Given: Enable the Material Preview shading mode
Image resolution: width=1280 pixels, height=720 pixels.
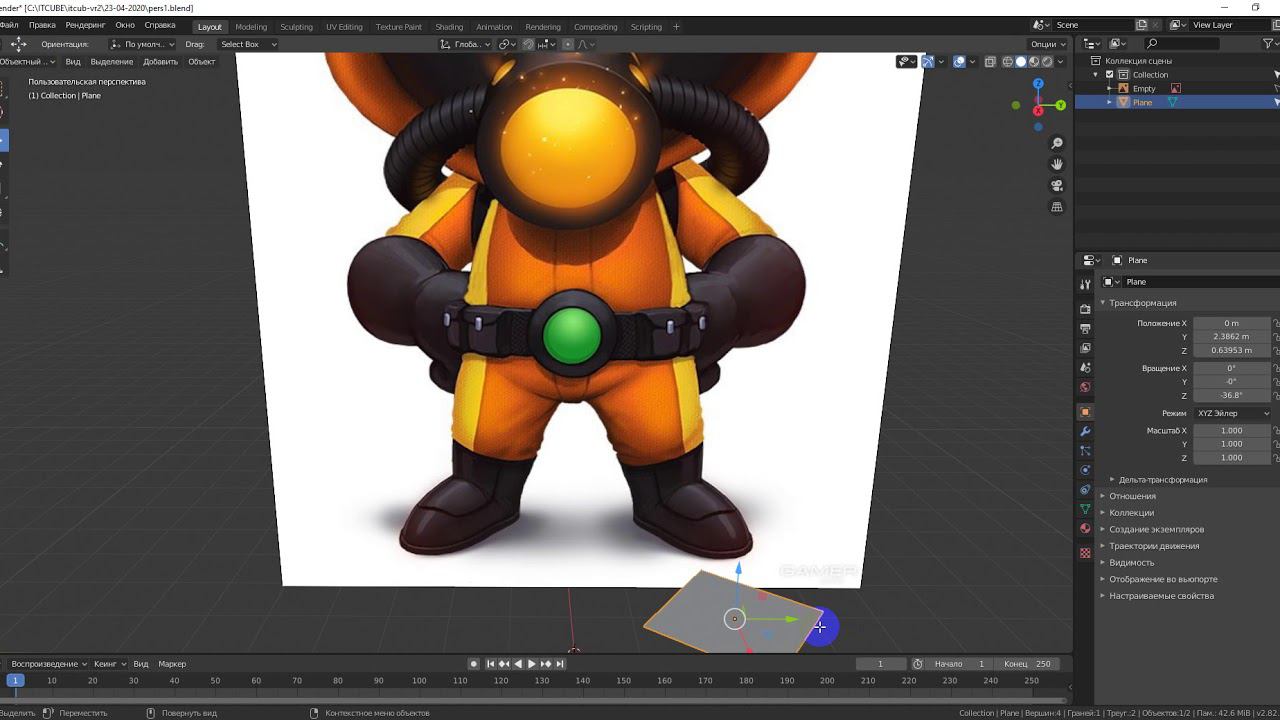Looking at the screenshot, I should [x=1034, y=62].
